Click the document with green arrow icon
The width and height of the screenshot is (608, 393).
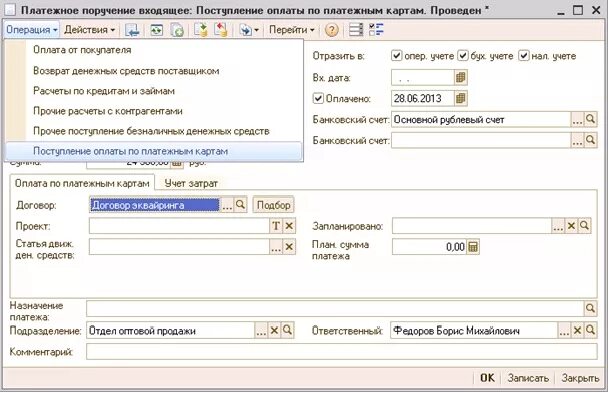[x=201, y=30]
